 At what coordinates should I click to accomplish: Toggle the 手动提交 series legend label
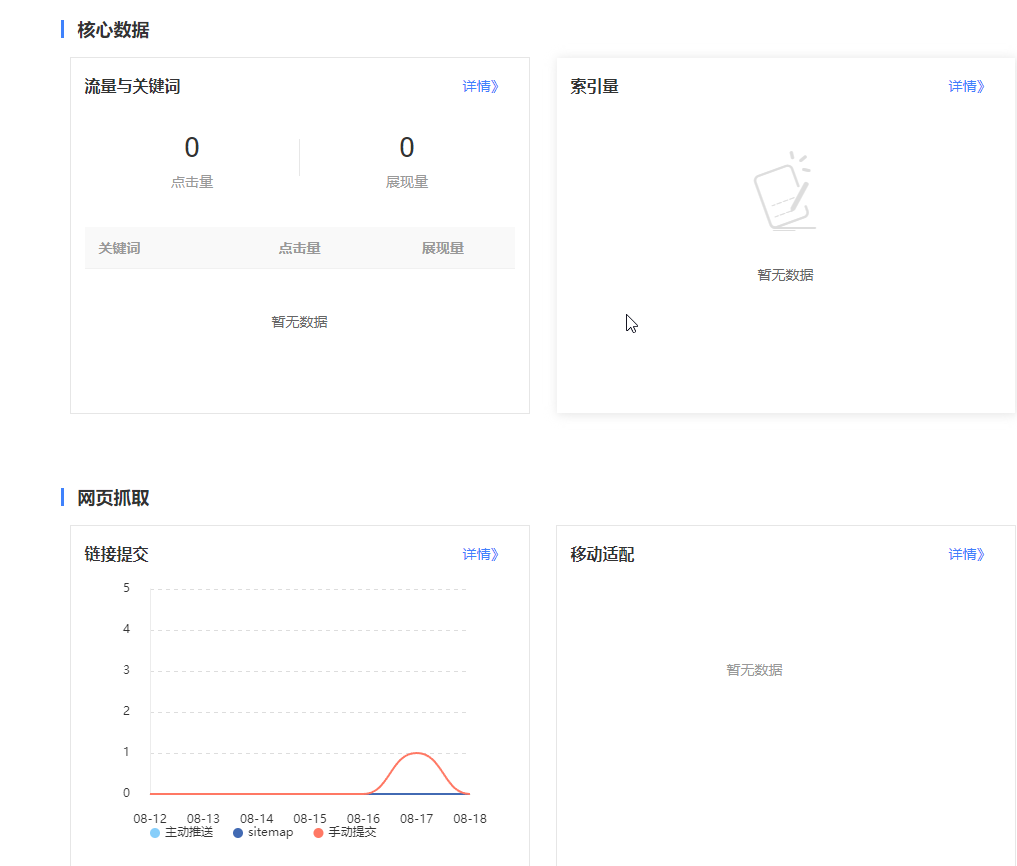(x=352, y=833)
